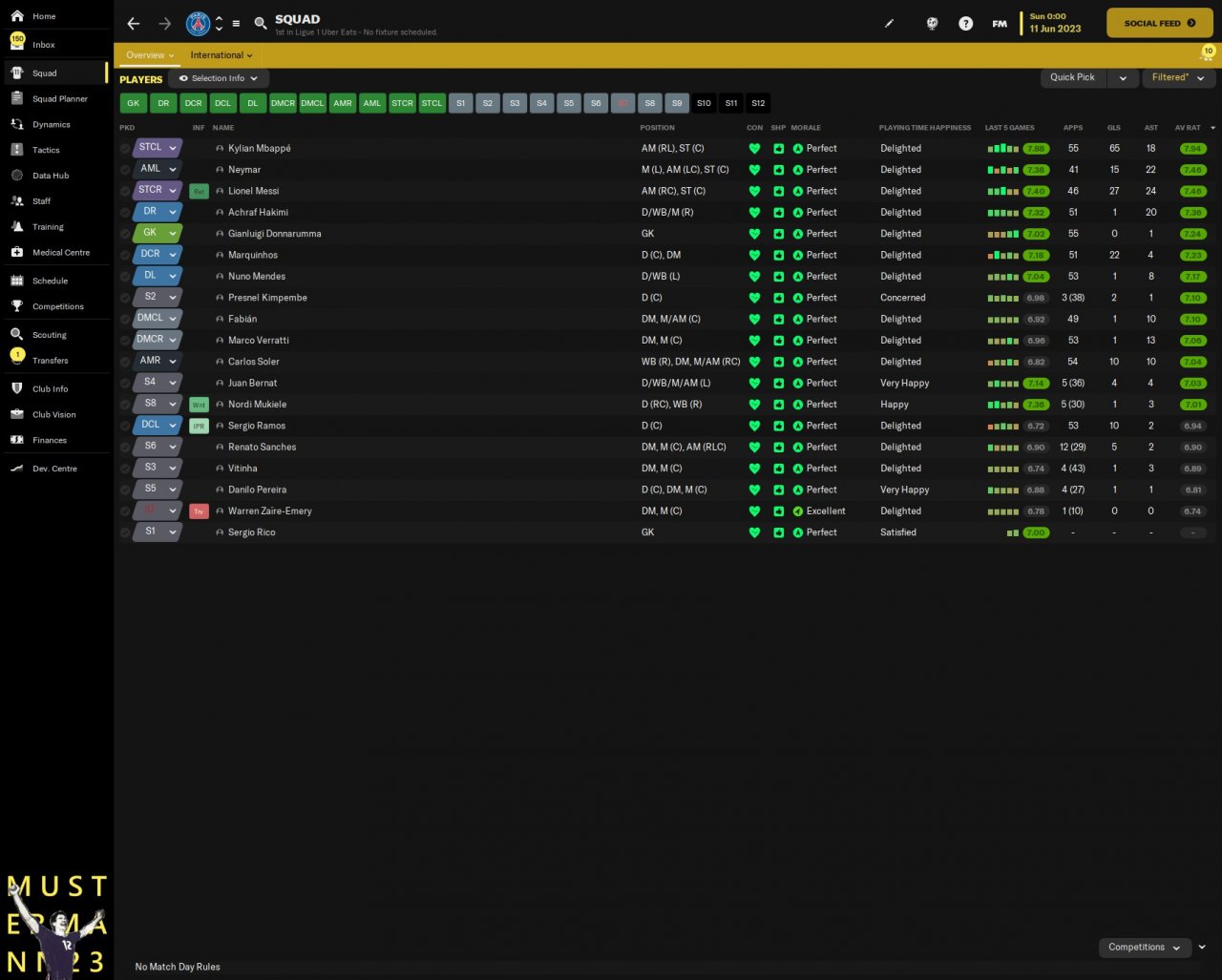Viewport: 1222px width, 980px height.
Task: Open the Training cone icon
Action: click(17, 227)
